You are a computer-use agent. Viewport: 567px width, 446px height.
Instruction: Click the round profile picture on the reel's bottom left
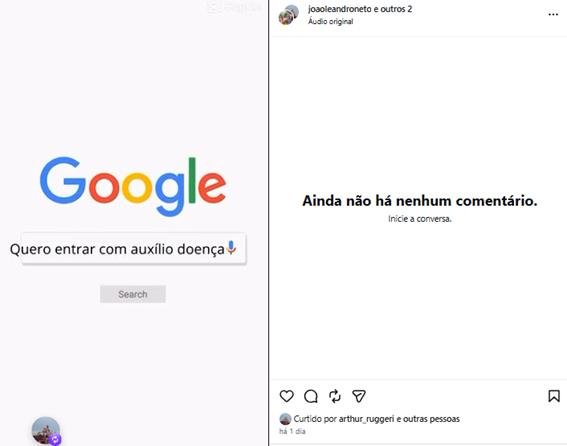click(x=46, y=430)
